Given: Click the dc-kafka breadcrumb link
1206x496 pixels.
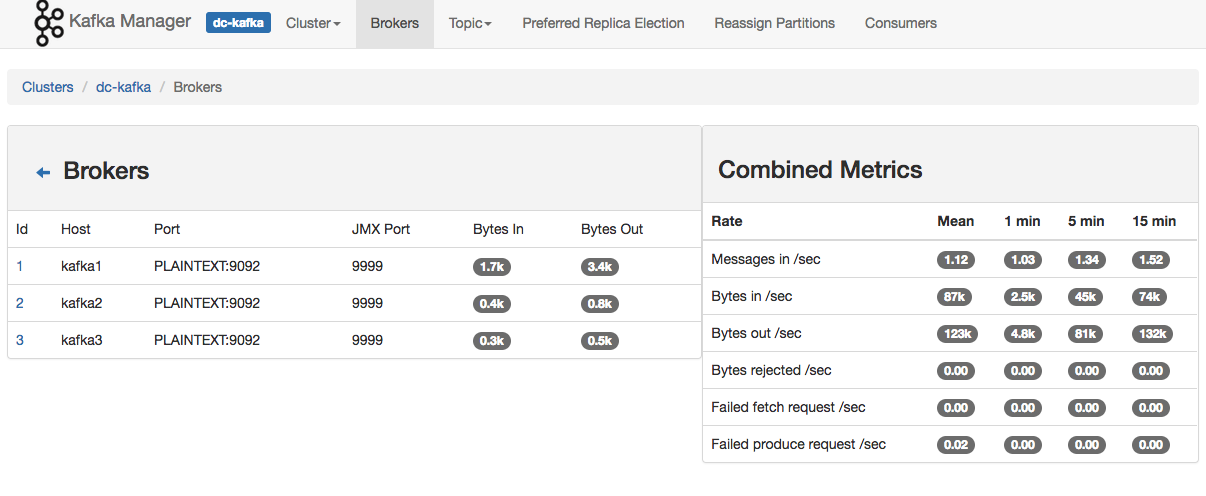Looking at the screenshot, I should pos(123,87).
